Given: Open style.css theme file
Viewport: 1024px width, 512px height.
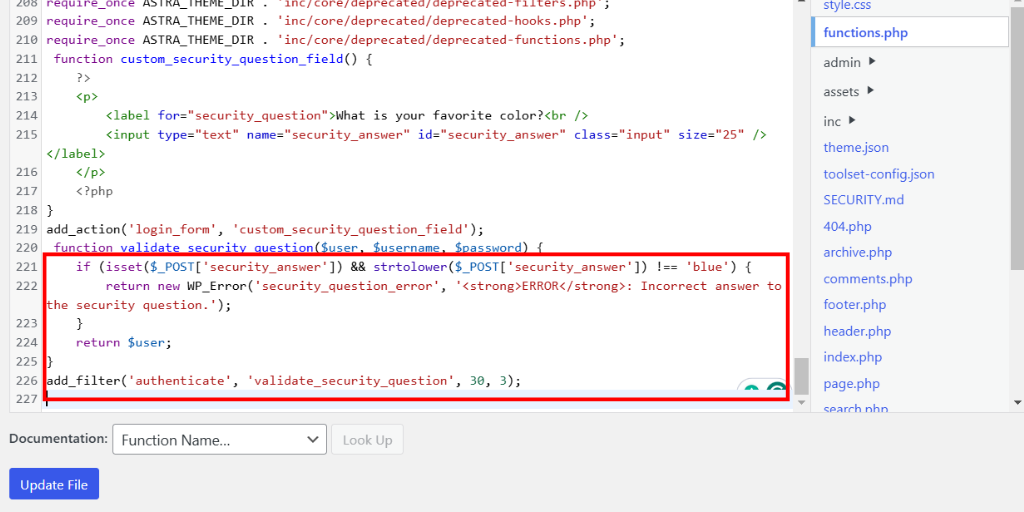Looking at the screenshot, I should [847, 5].
